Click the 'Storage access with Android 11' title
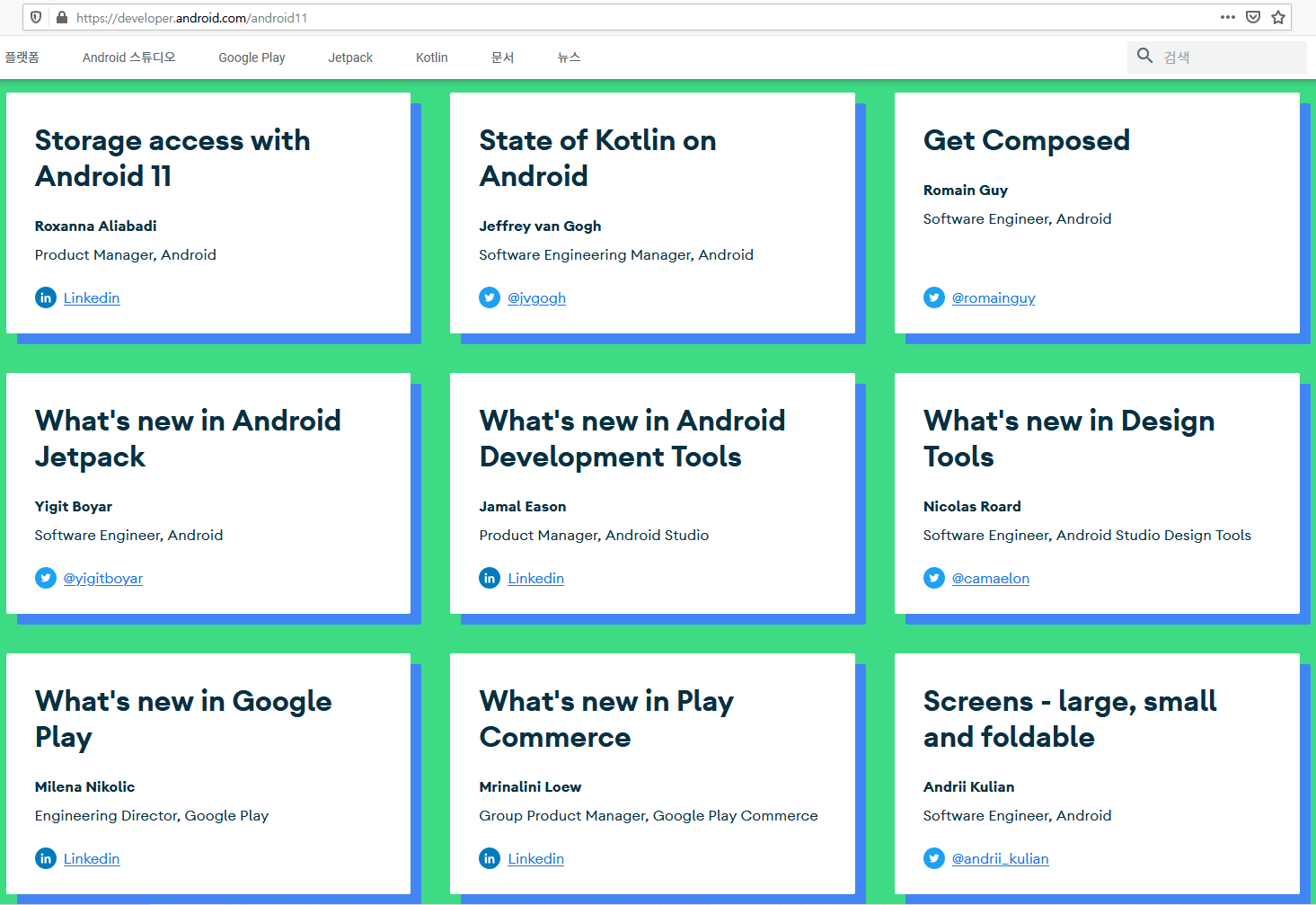Image resolution: width=1316 pixels, height=905 pixels. click(172, 158)
